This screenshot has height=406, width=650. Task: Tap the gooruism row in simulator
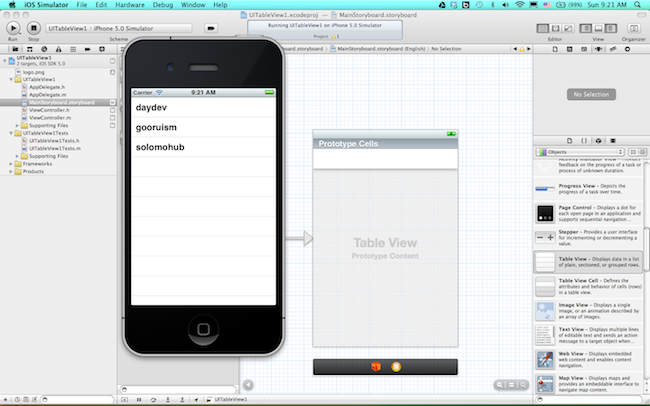point(204,127)
